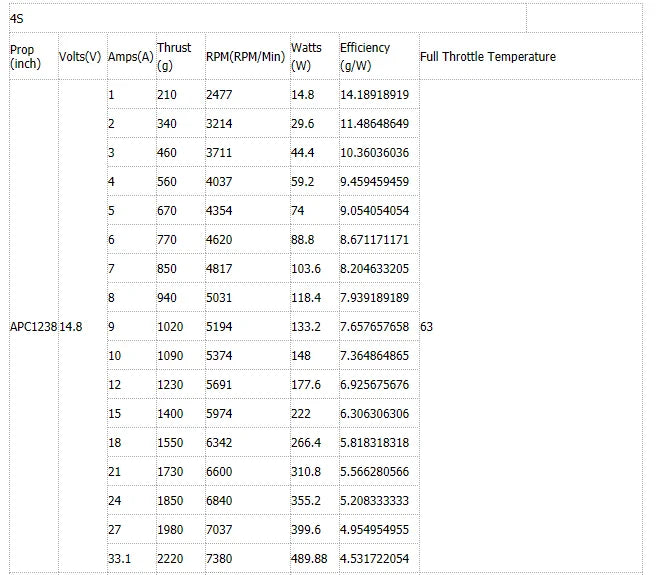Click efficiency value 5.566280566
656x575 pixels.
[x=374, y=471]
